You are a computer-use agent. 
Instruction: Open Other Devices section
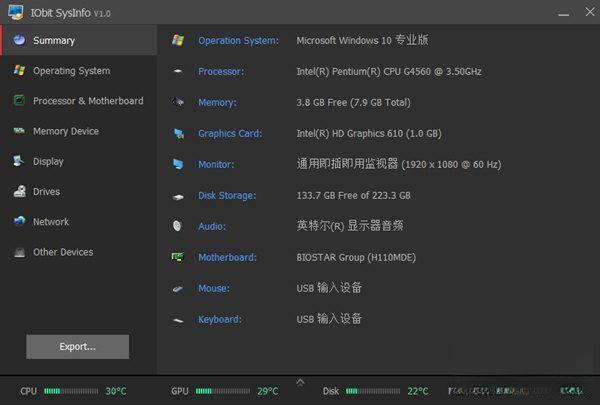(78, 252)
